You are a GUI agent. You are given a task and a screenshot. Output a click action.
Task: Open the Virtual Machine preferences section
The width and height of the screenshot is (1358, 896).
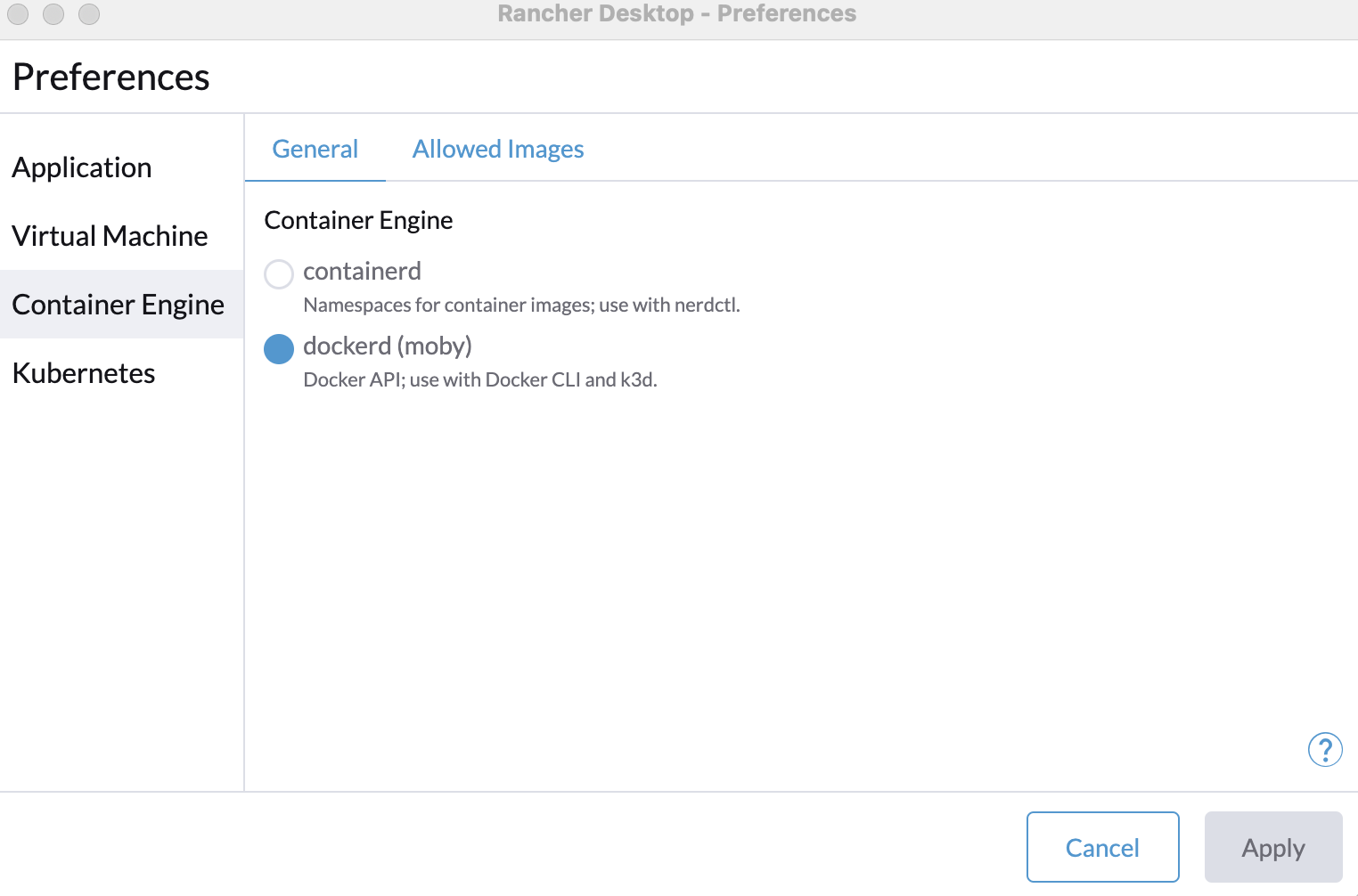(109, 236)
